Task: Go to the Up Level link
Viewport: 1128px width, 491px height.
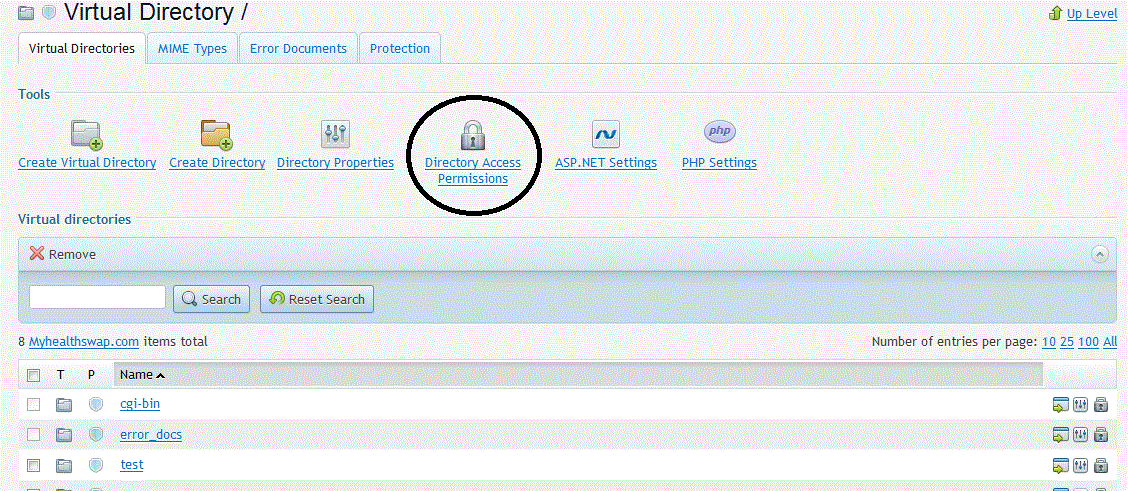Action: (1092, 14)
